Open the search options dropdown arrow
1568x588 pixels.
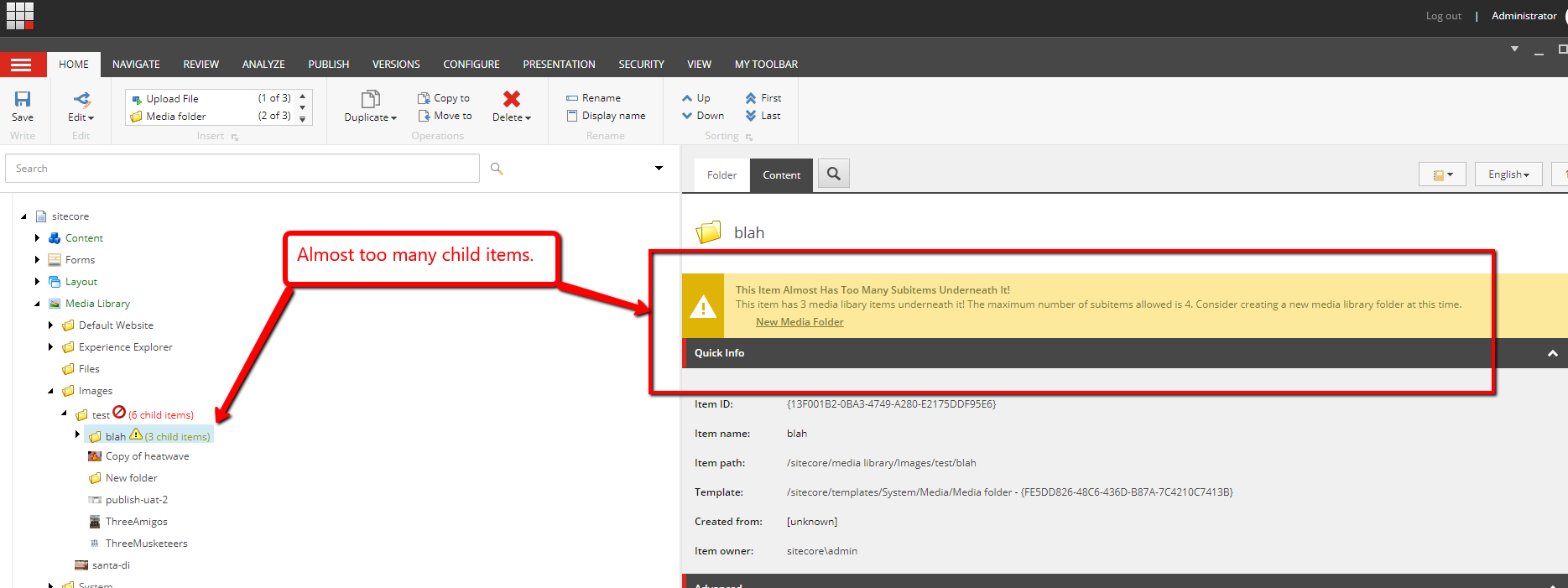[x=659, y=169]
